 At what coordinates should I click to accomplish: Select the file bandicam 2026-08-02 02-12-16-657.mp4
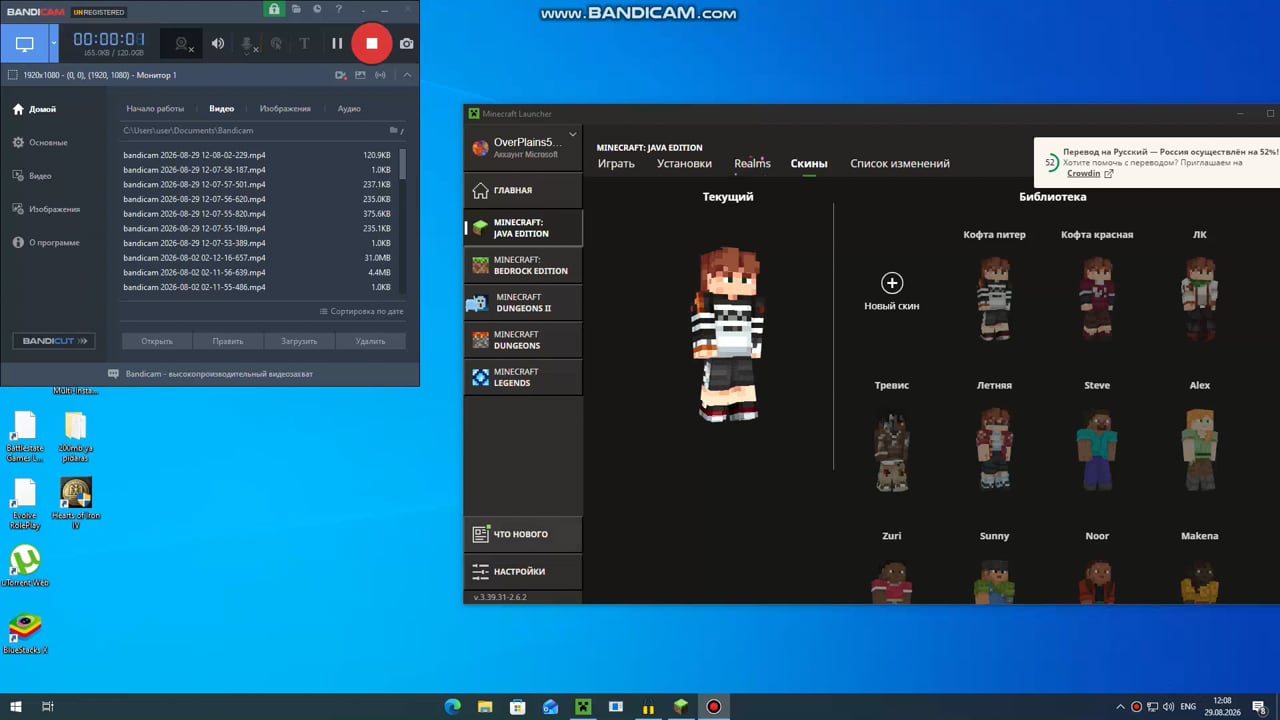pos(258,258)
